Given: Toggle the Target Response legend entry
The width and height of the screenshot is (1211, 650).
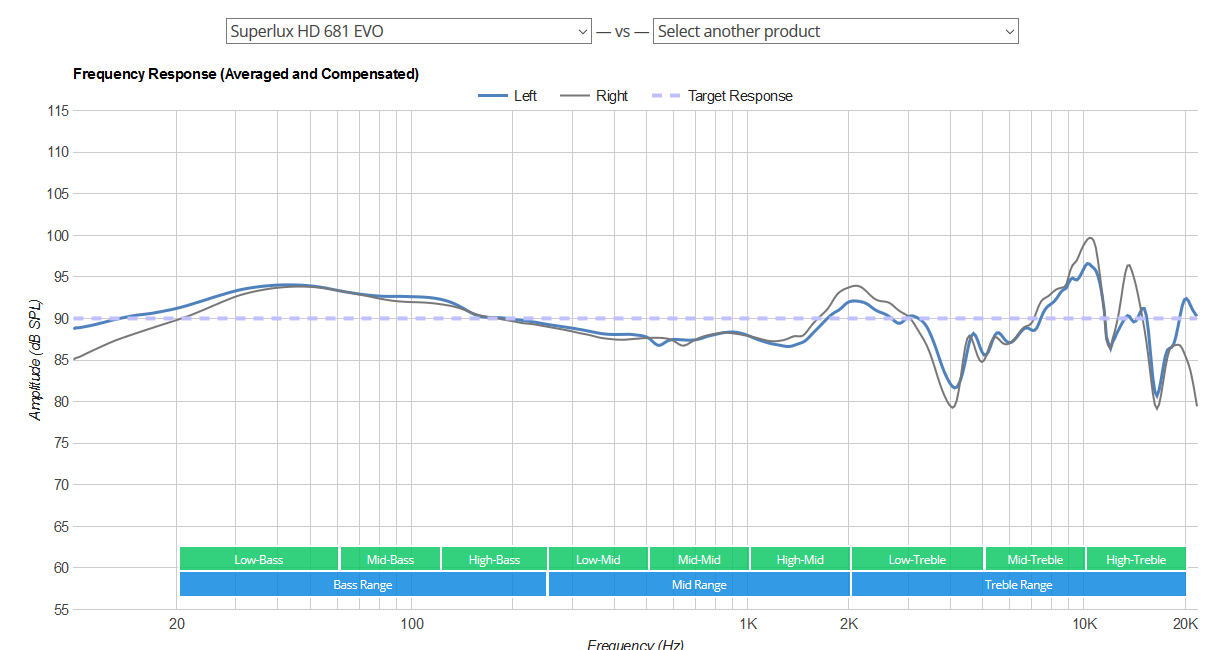Looking at the screenshot, I should (722, 96).
